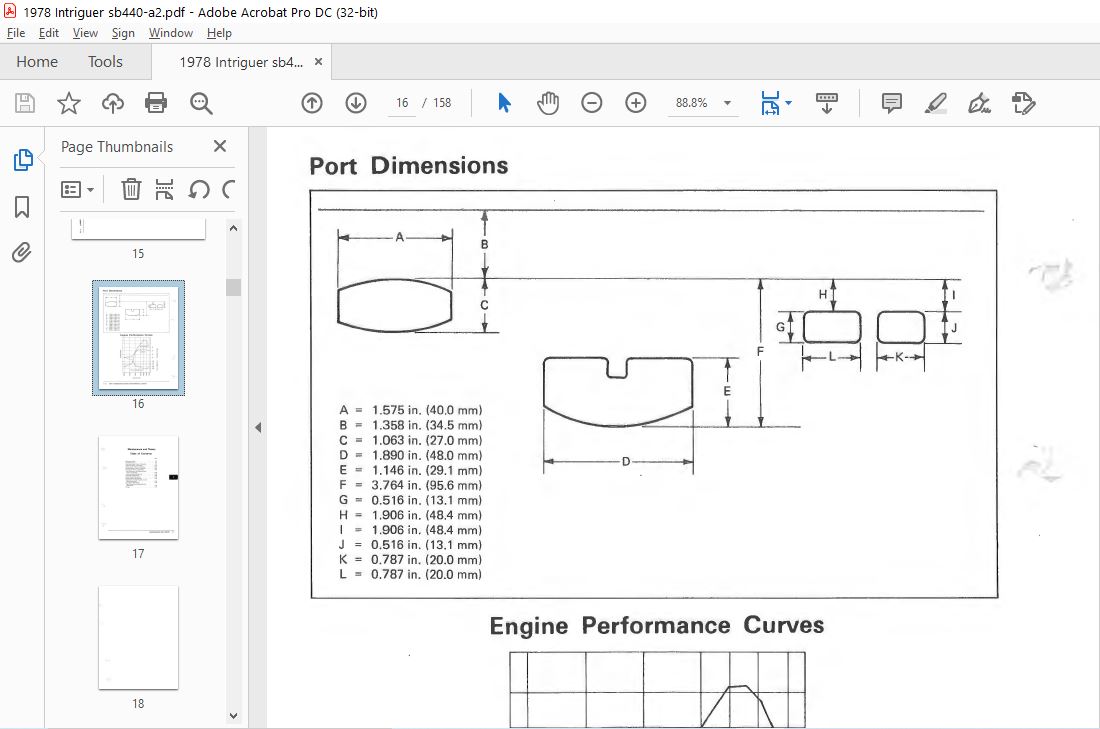Click the edit PDF send icon
Screen dimensions: 1100x729
click(1024, 103)
